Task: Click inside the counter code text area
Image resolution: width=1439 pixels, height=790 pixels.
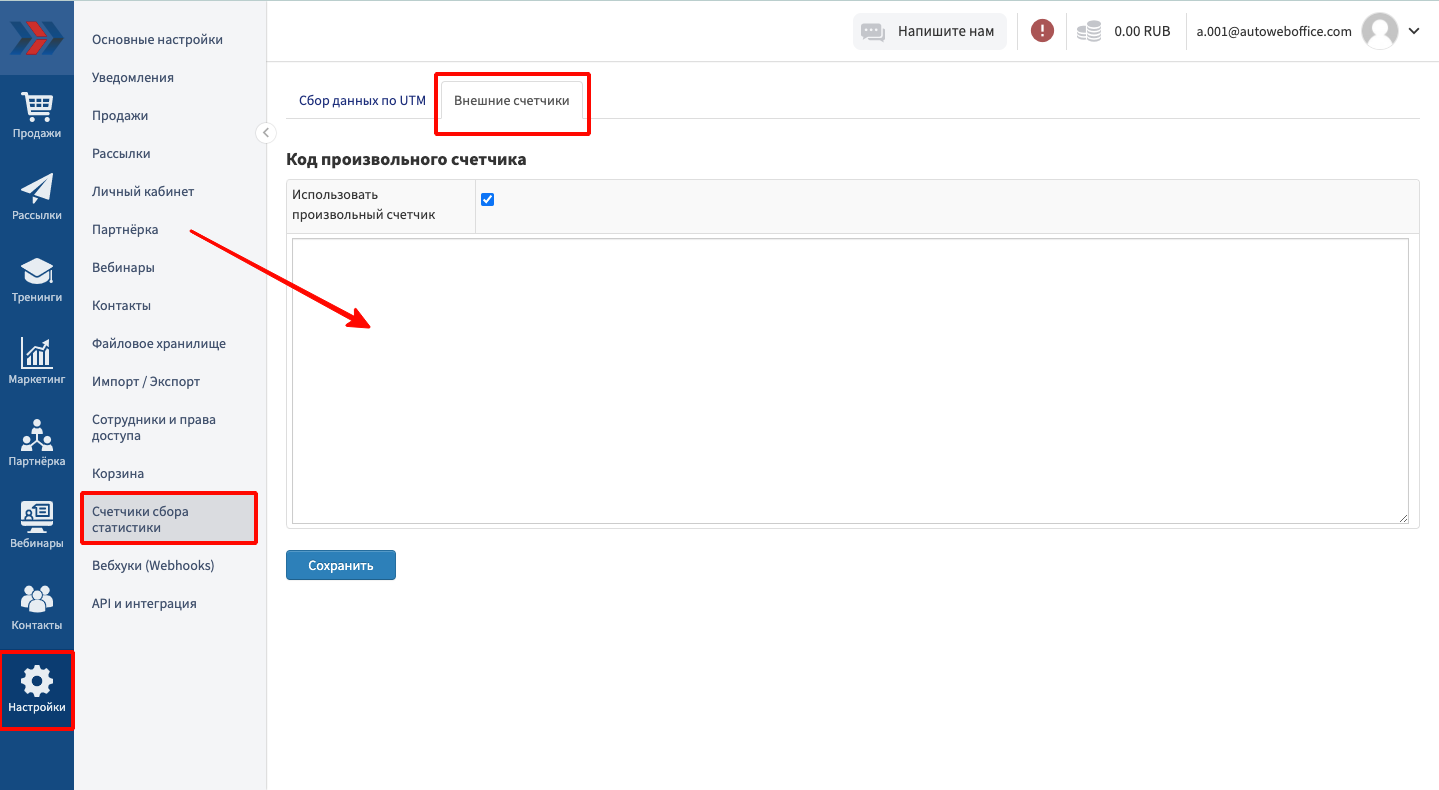Action: click(850, 380)
